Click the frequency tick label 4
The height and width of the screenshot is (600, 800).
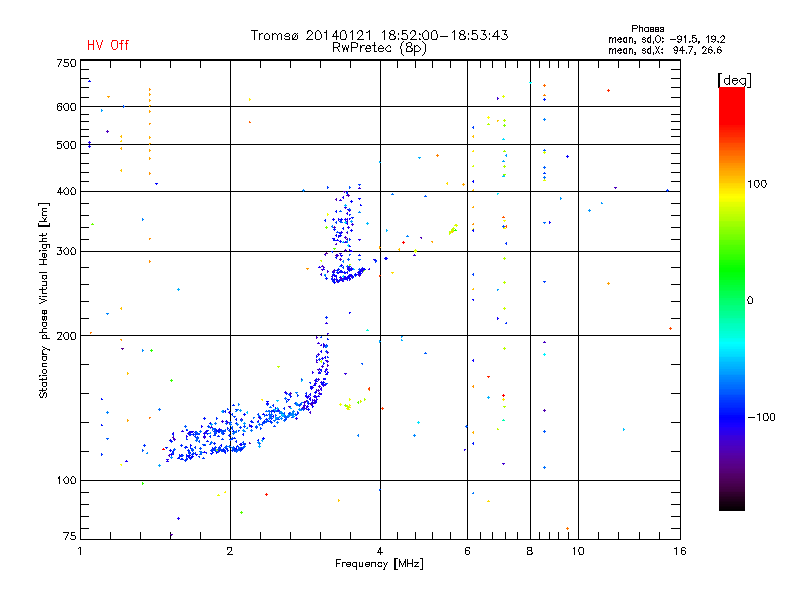[x=380, y=551]
